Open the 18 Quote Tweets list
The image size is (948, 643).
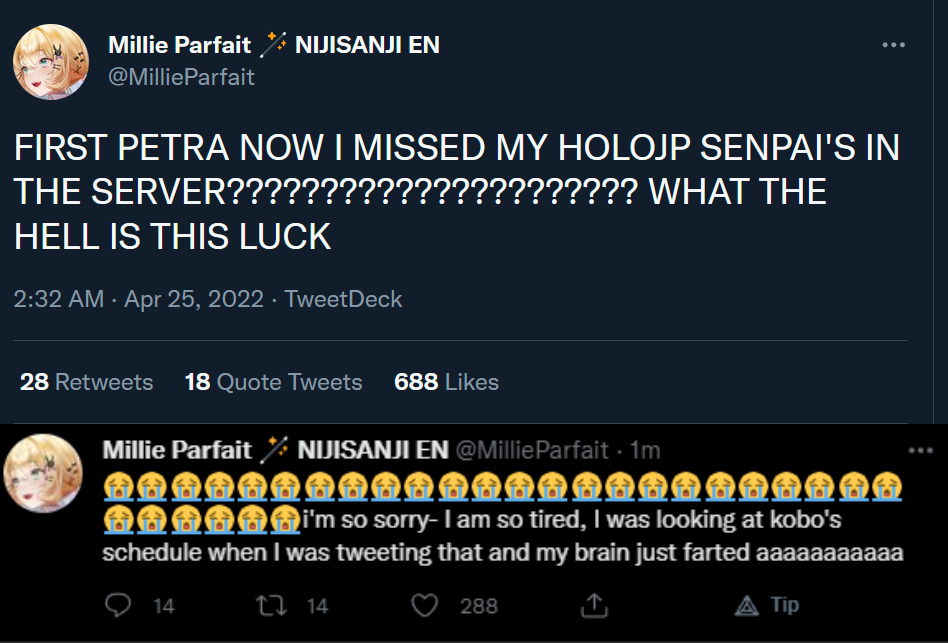(x=273, y=382)
